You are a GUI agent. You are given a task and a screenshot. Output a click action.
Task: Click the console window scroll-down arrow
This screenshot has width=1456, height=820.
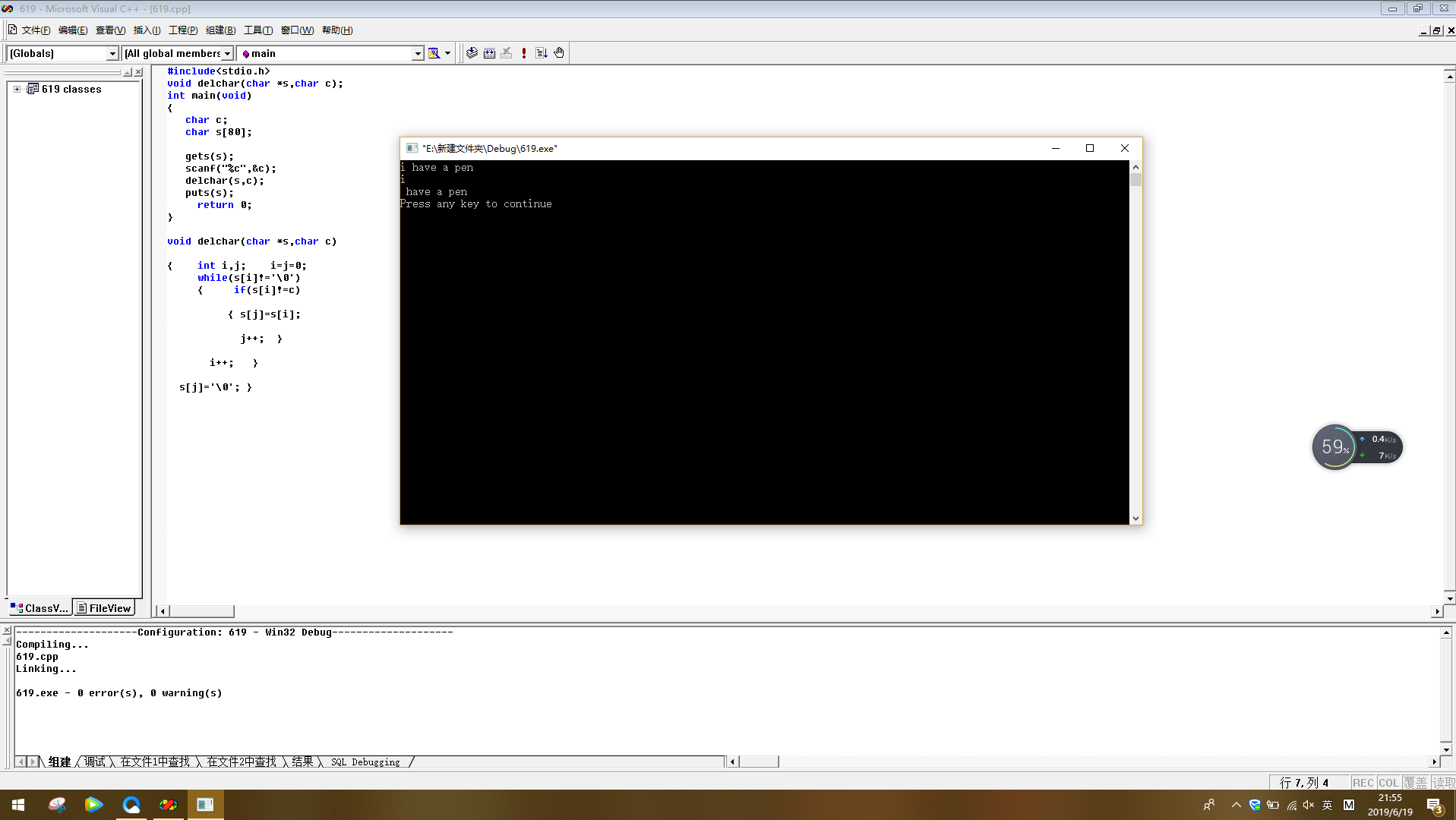(x=1135, y=519)
